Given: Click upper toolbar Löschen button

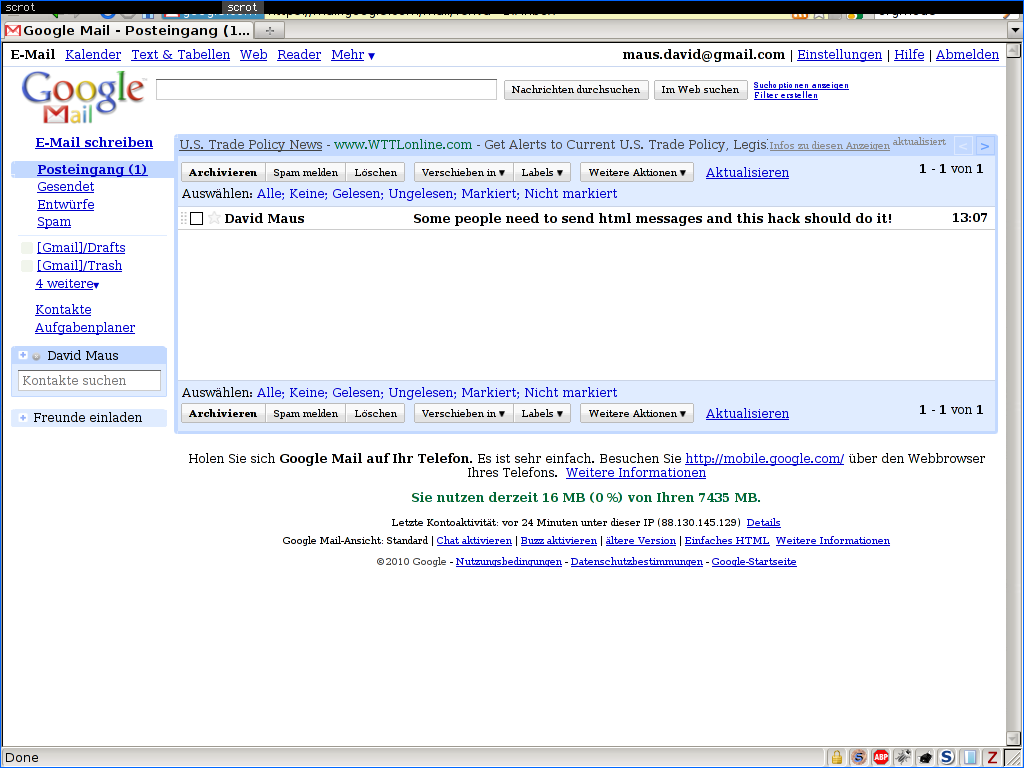Looking at the screenshot, I should 376,172.
